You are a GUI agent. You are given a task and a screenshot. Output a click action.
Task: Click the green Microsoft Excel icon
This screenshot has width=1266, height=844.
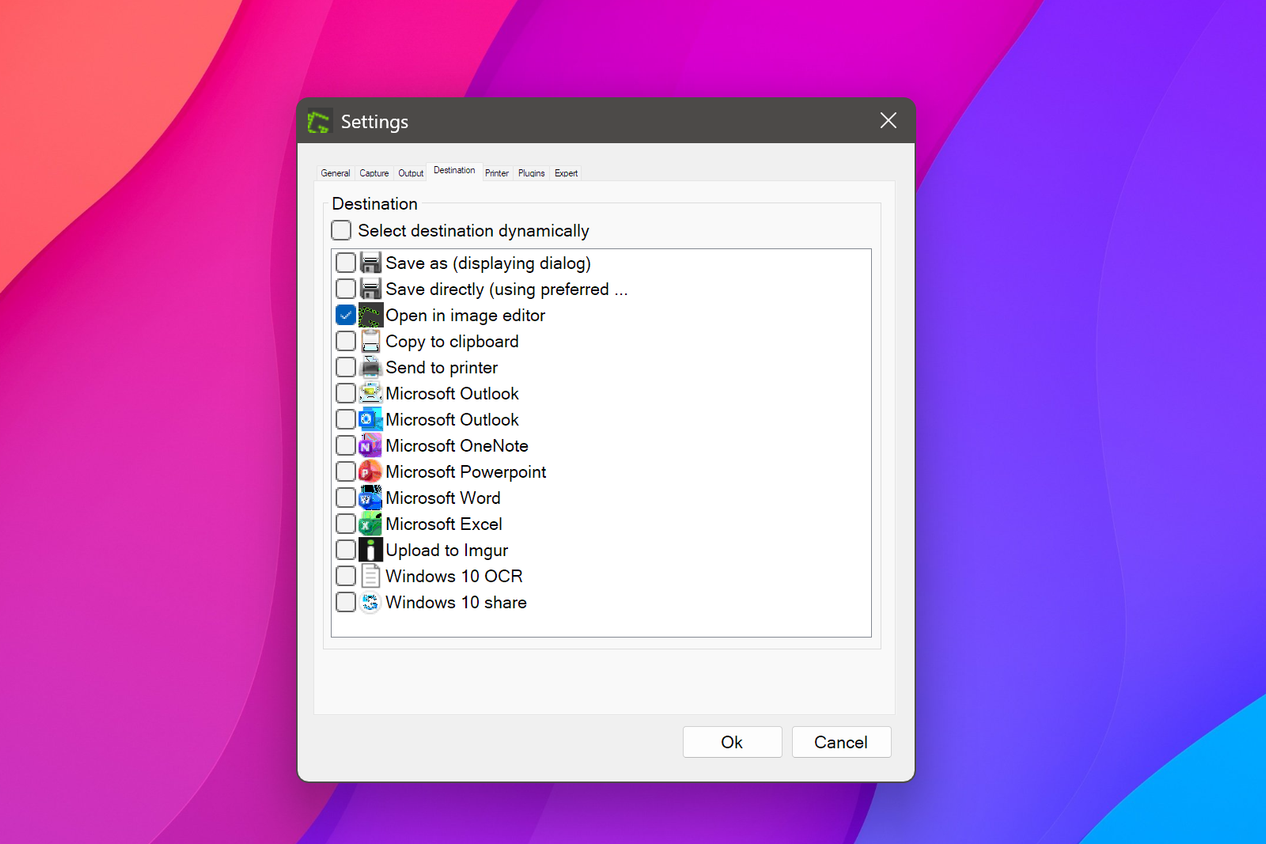pyautogui.click(x=371, y=523)
